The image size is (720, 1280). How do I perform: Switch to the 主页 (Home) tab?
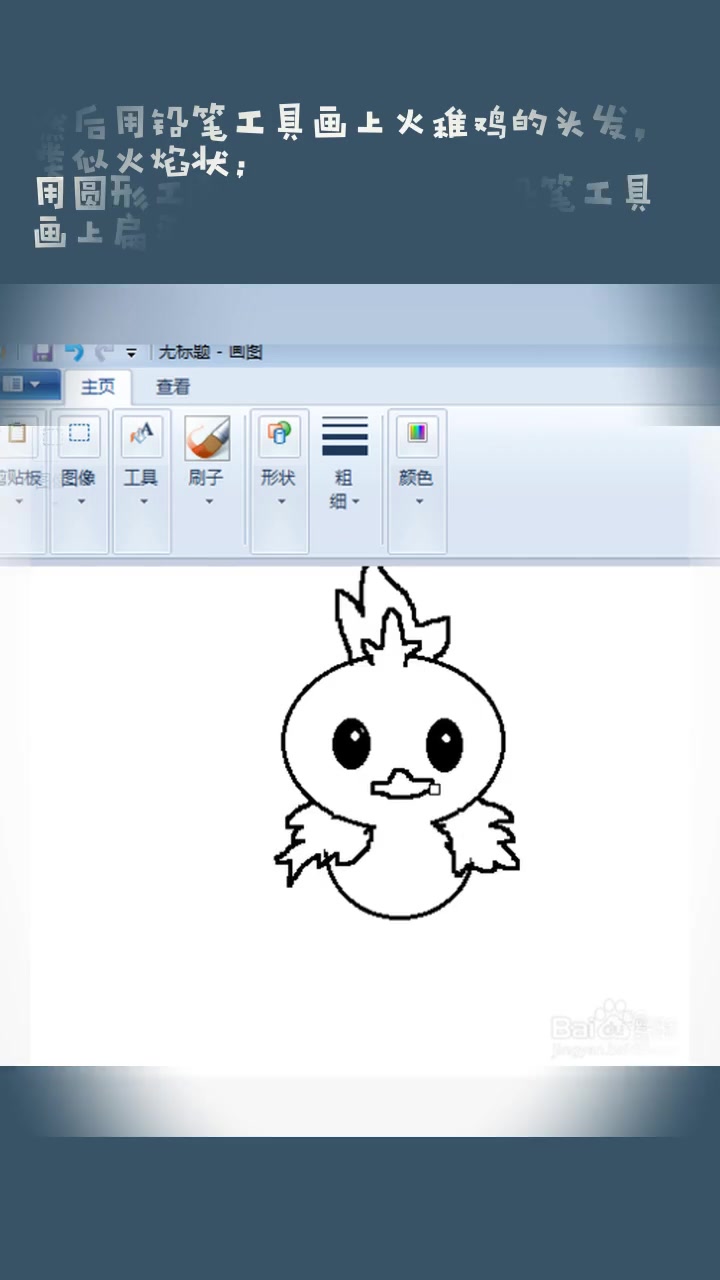click(97, 387)
